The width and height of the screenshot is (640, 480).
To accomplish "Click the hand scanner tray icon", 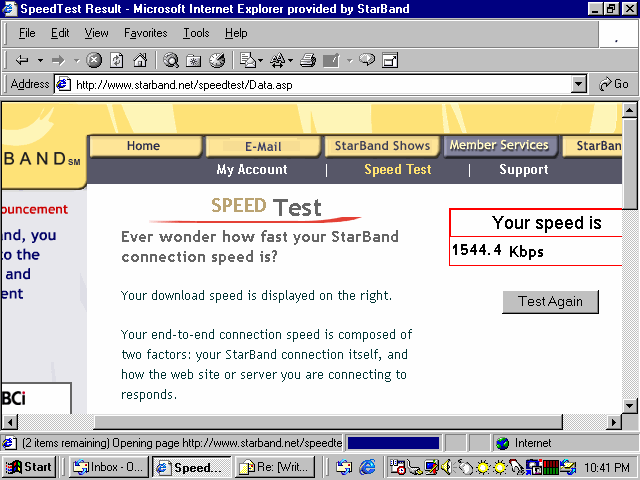I will tap(517, 467).
